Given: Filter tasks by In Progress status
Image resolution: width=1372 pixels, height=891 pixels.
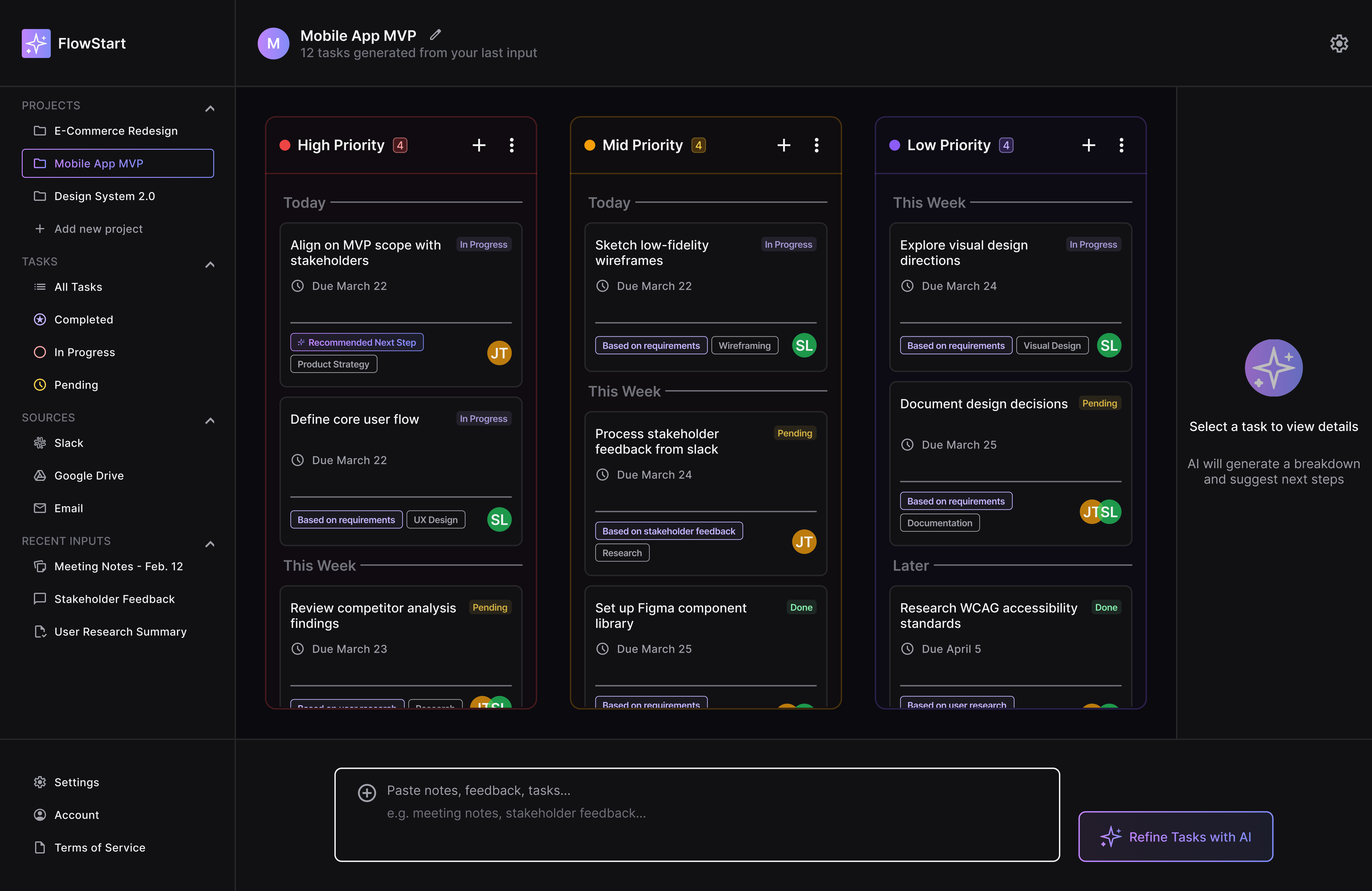Looking at the screenshot, I should (x=84, y=352).
